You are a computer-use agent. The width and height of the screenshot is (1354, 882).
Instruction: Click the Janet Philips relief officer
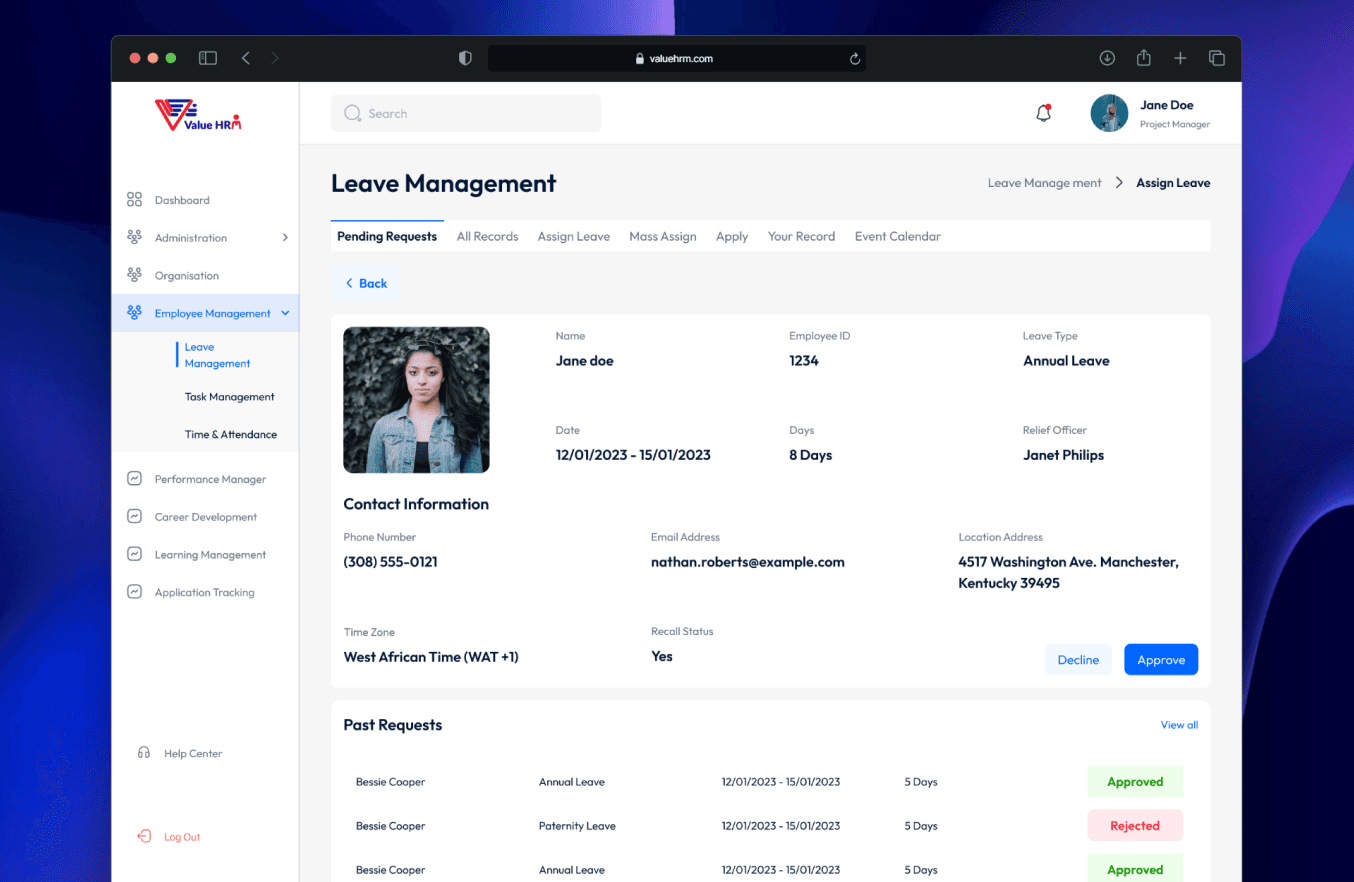[x=1063, y=455]
